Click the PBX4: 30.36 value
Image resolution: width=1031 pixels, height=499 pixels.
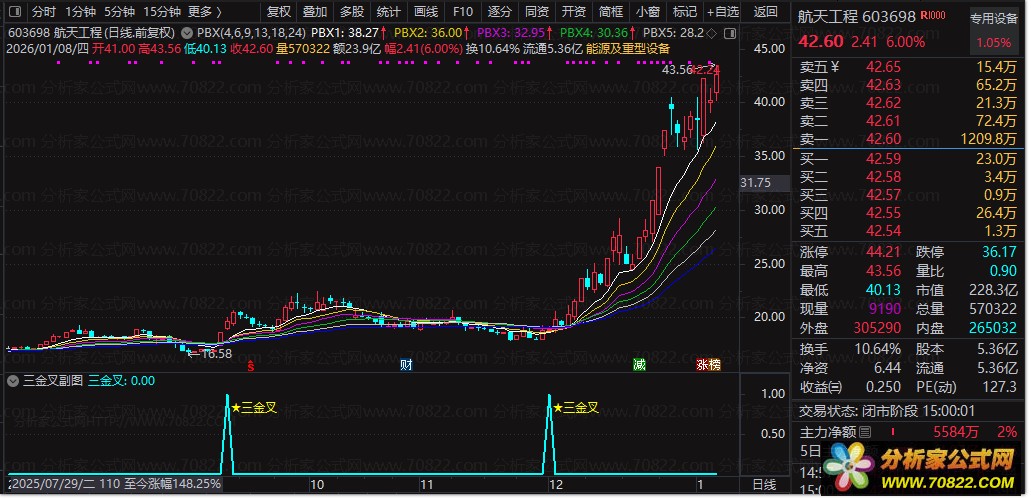(x=594, y=32)
